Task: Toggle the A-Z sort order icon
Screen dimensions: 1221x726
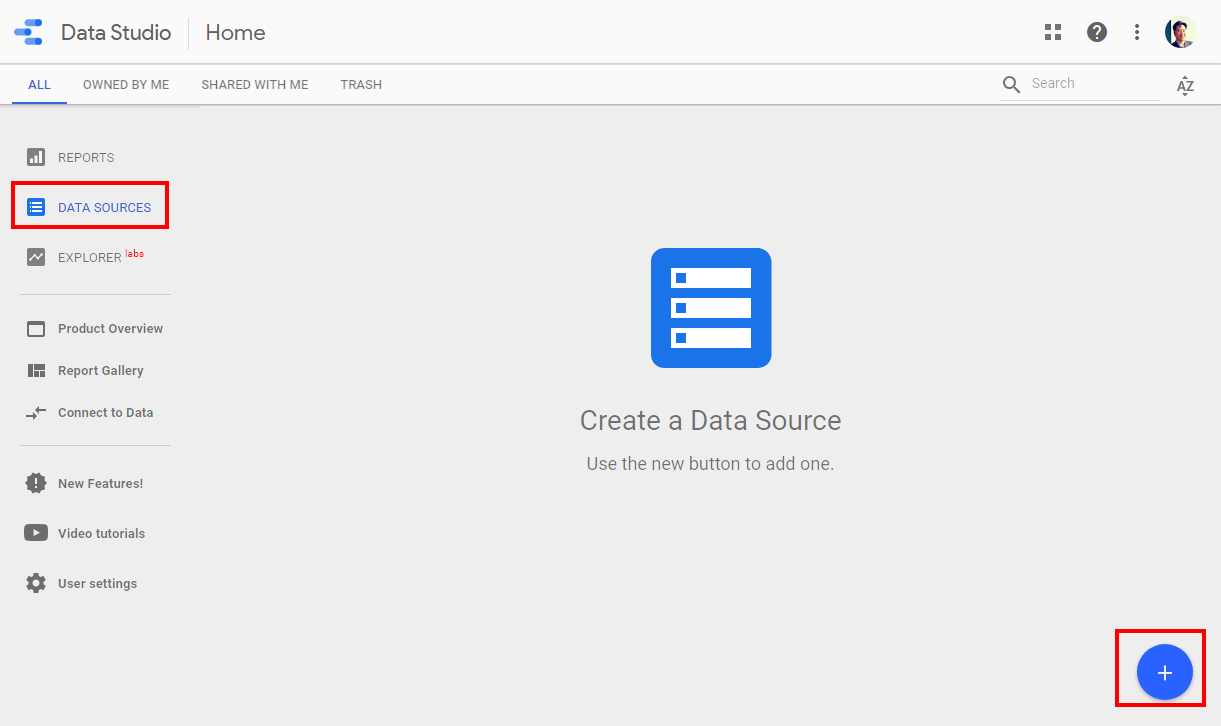Action: pos(1185,85)
